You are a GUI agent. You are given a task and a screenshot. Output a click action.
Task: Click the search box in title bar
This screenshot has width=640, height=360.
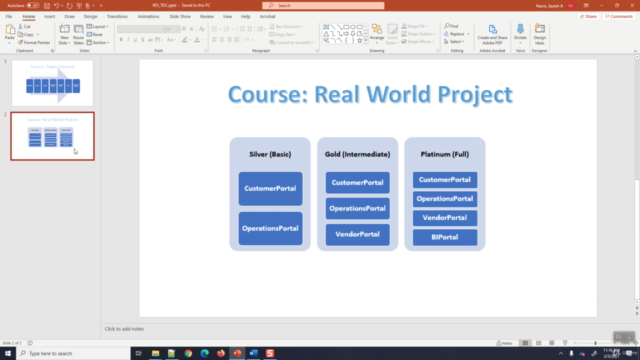point(323,6)
